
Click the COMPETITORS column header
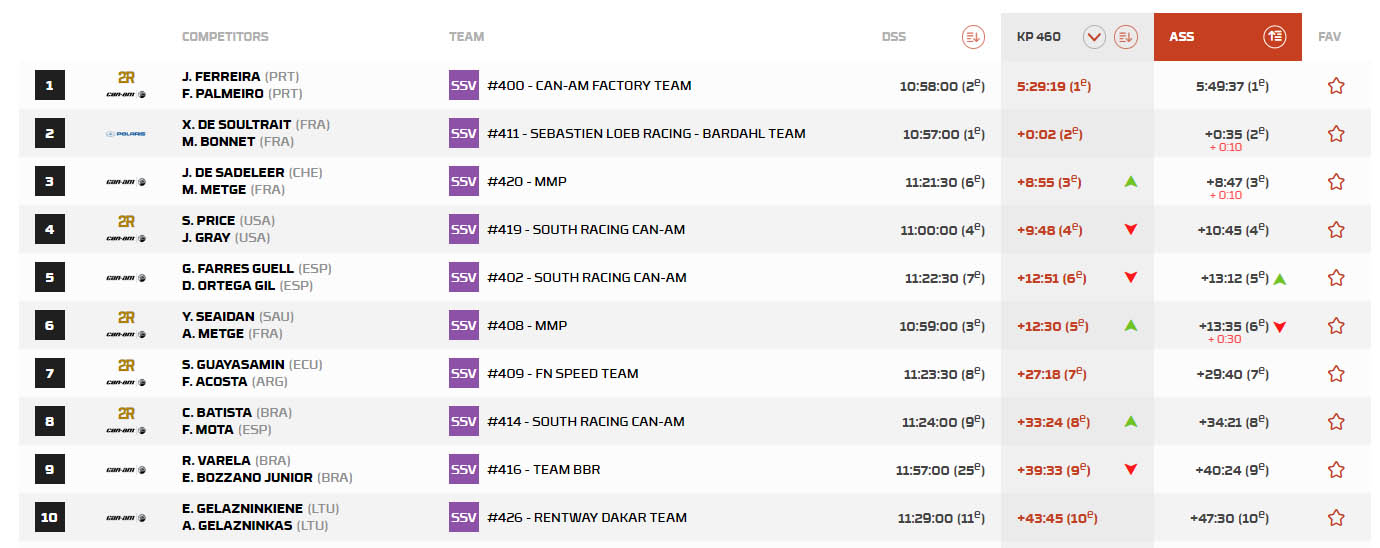225,37
